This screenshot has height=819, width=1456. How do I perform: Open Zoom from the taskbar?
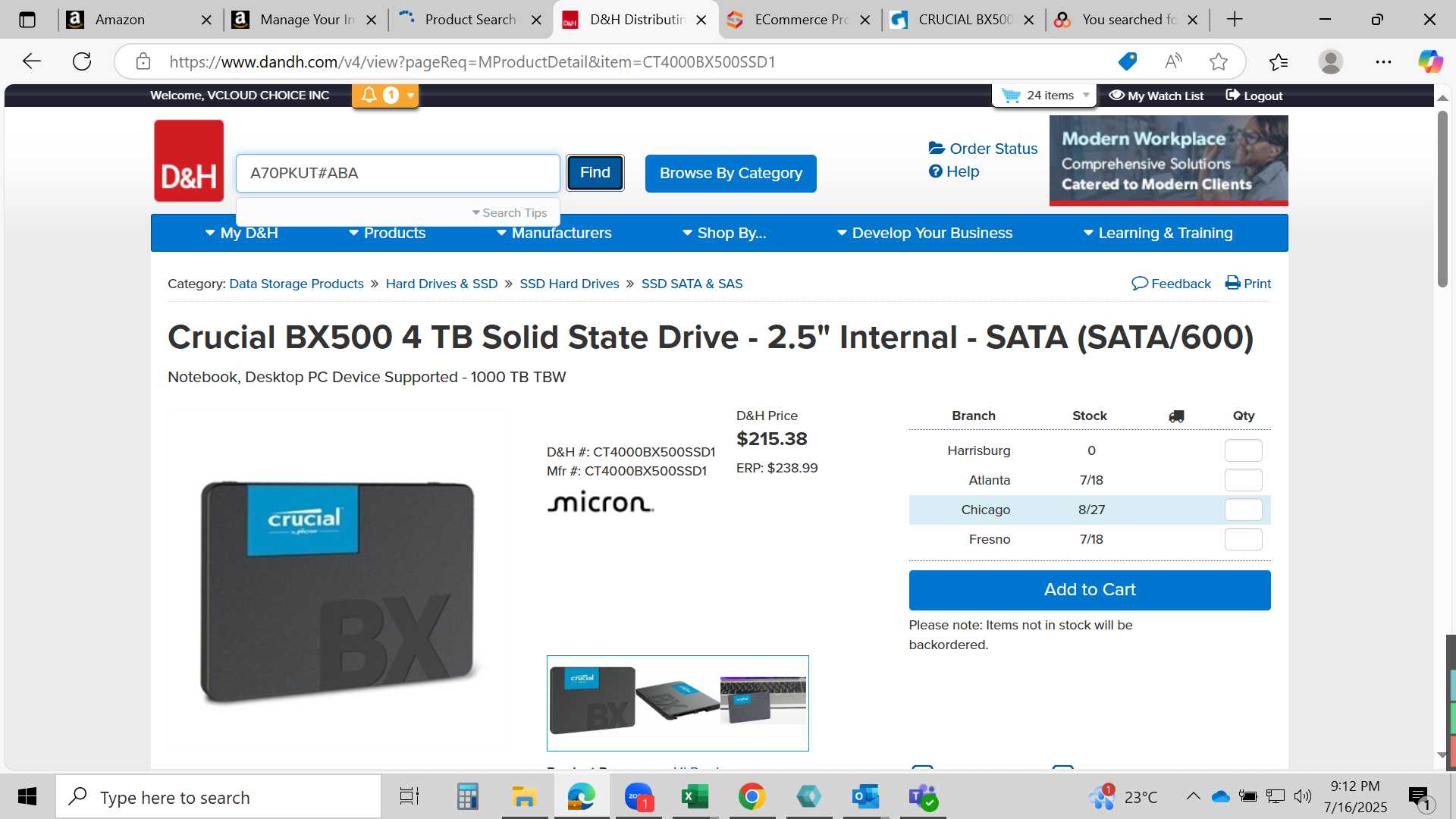(x=639, y=796)
